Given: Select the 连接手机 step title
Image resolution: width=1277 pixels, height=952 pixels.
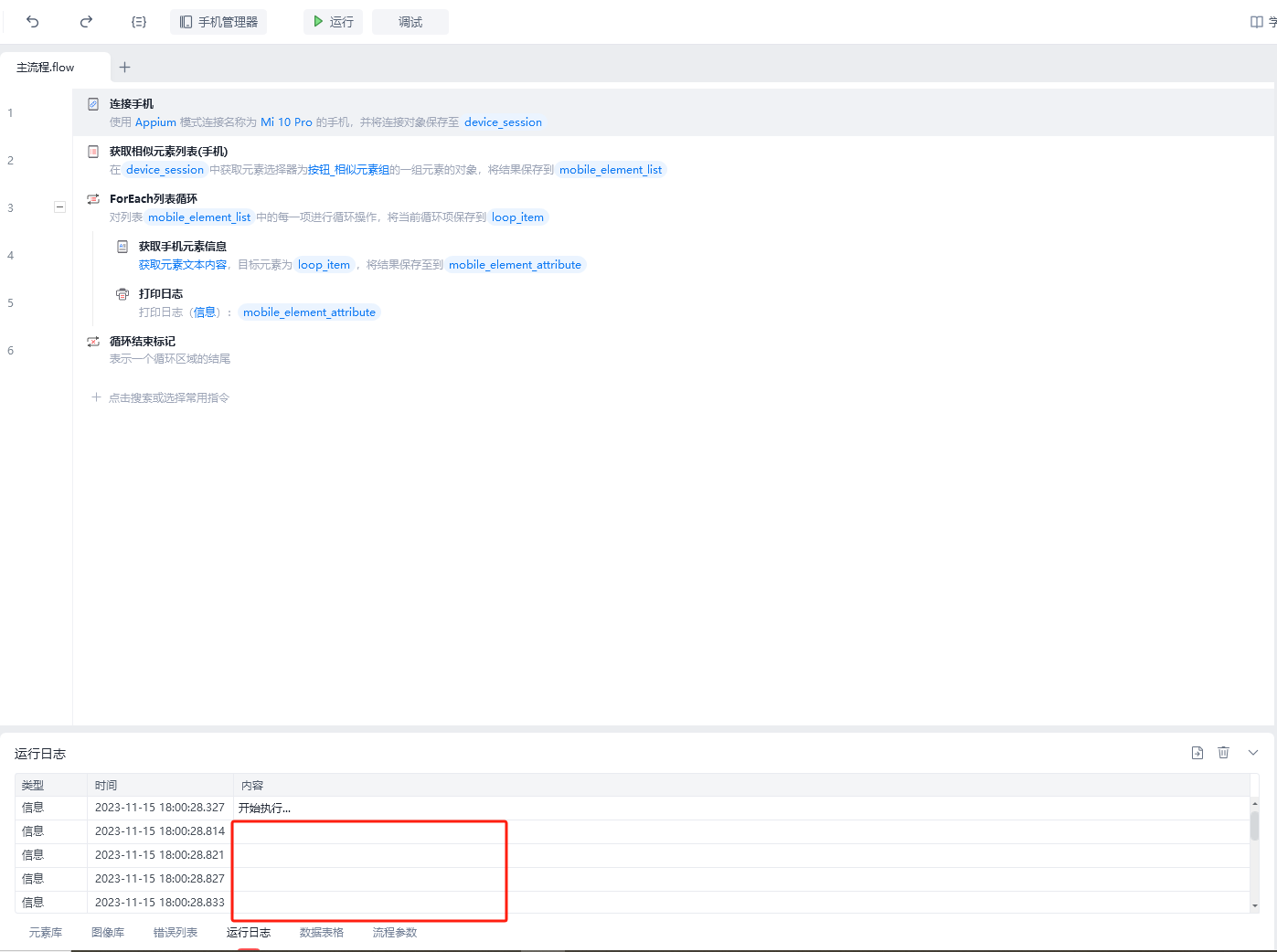Looking at the screenshot, I should [x=132, y=104].
